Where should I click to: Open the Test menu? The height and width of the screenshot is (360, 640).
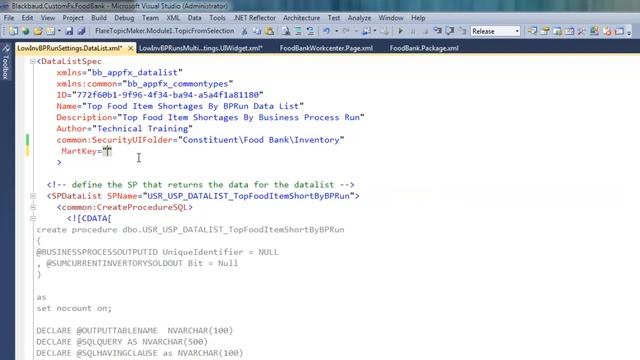(333, 18)
